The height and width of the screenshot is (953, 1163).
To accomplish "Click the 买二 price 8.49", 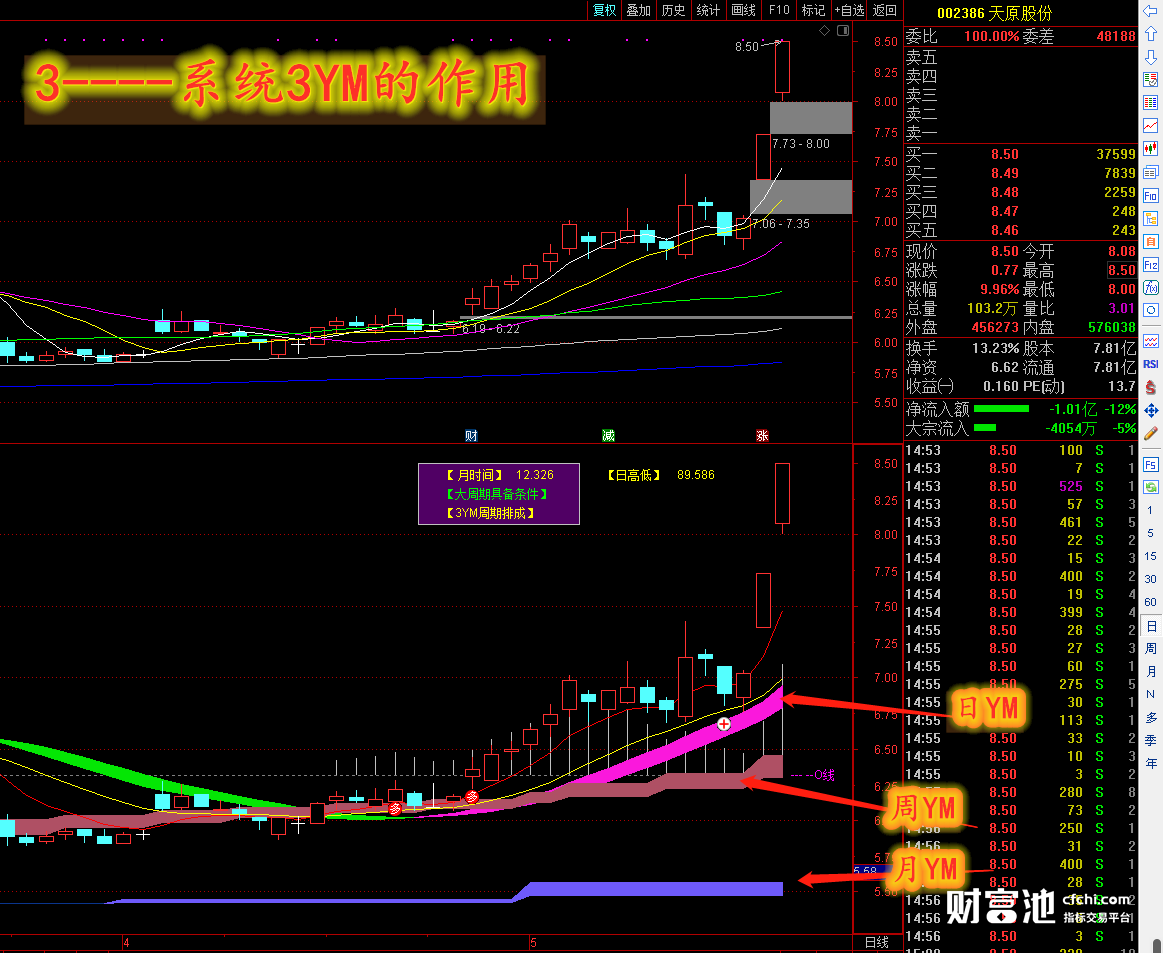I will [1004, 173].
